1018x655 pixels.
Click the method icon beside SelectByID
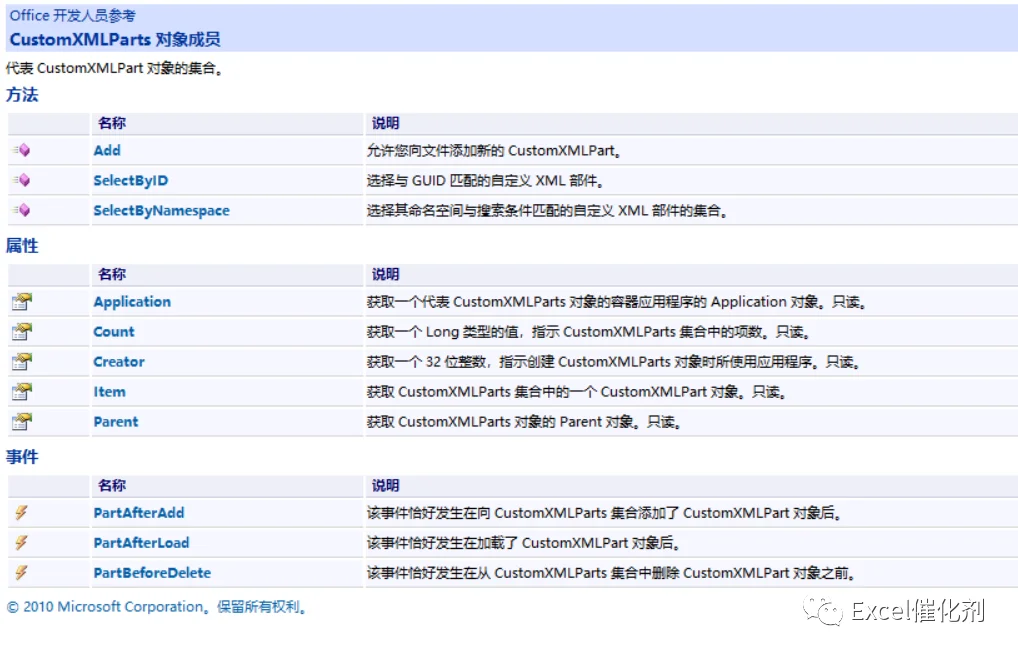[21, 180]
